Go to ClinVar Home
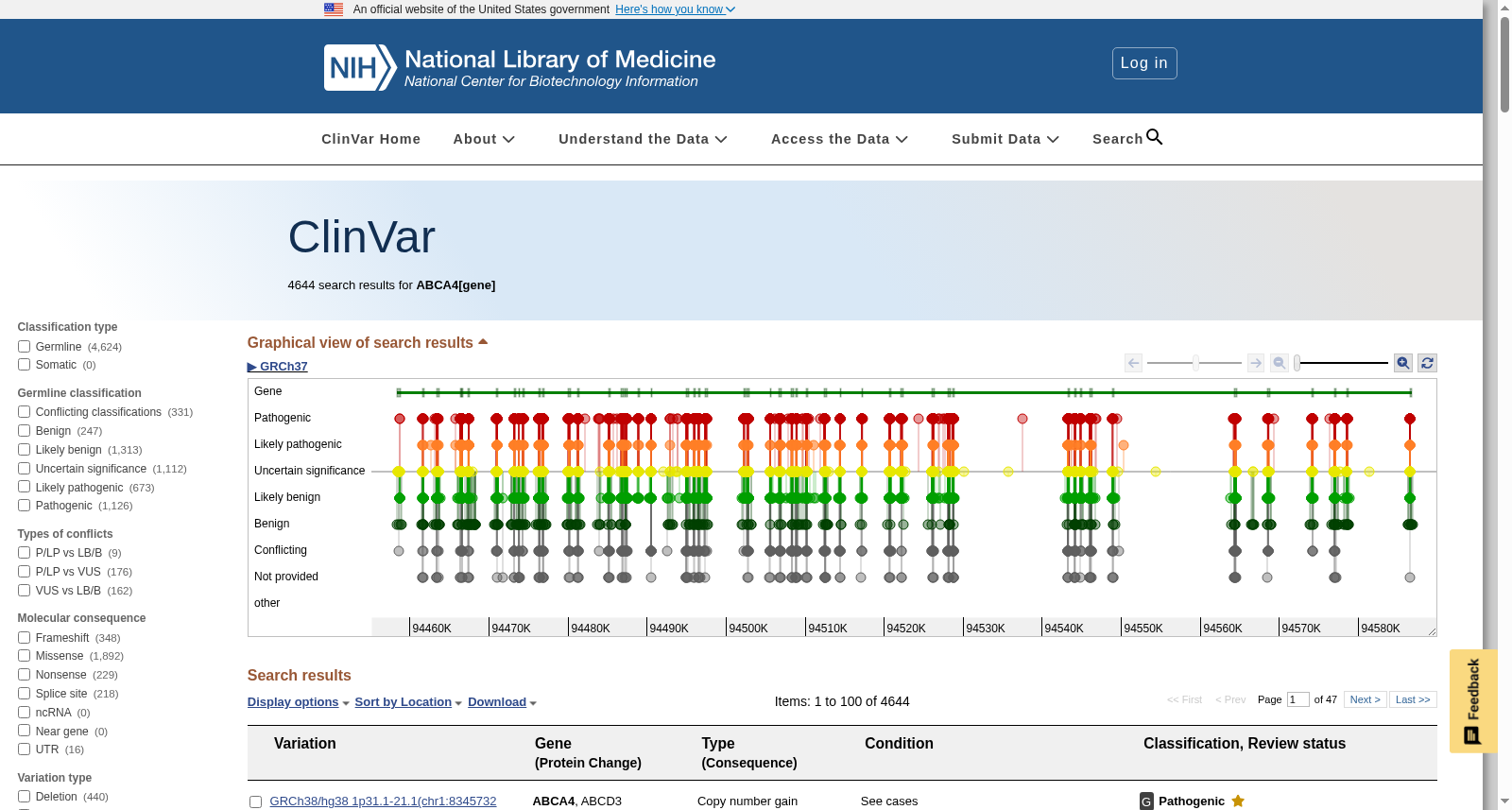 pos(370,139)
